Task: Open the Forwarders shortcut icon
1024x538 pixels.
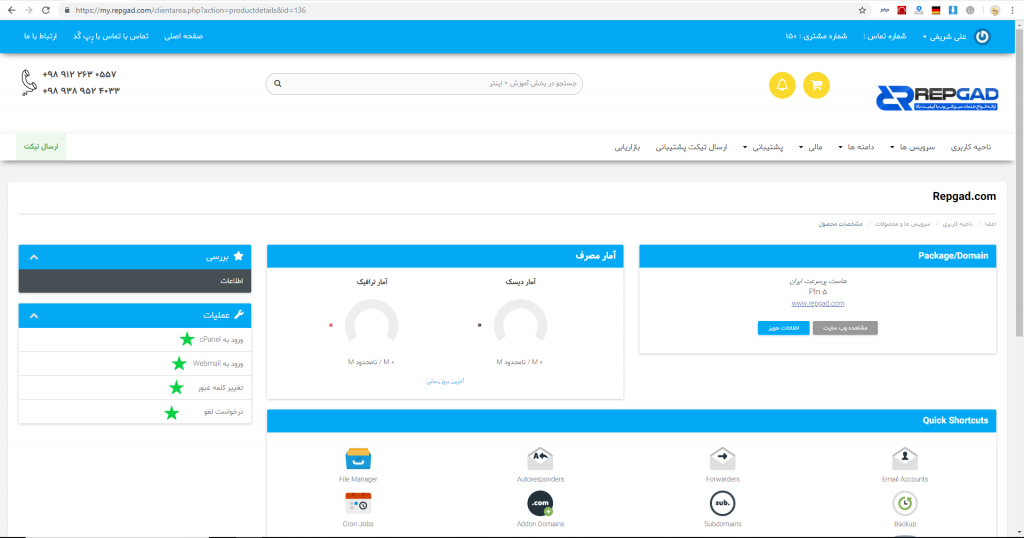Action: 722,459
